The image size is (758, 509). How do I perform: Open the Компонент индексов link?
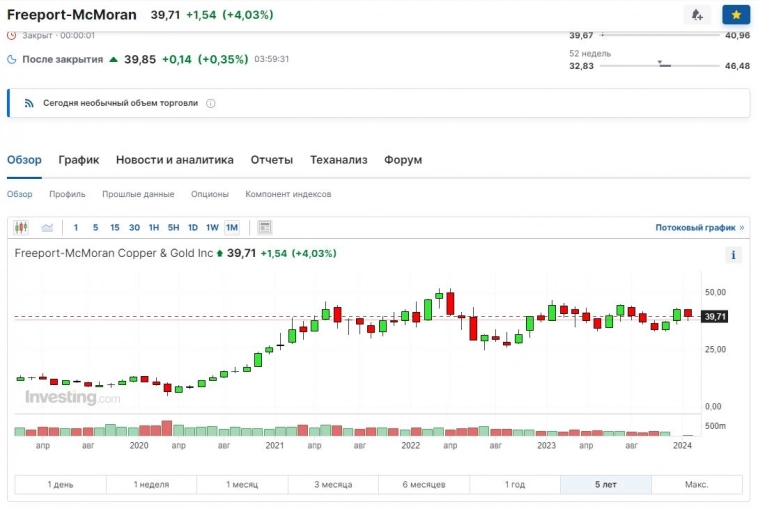(288, 194)
